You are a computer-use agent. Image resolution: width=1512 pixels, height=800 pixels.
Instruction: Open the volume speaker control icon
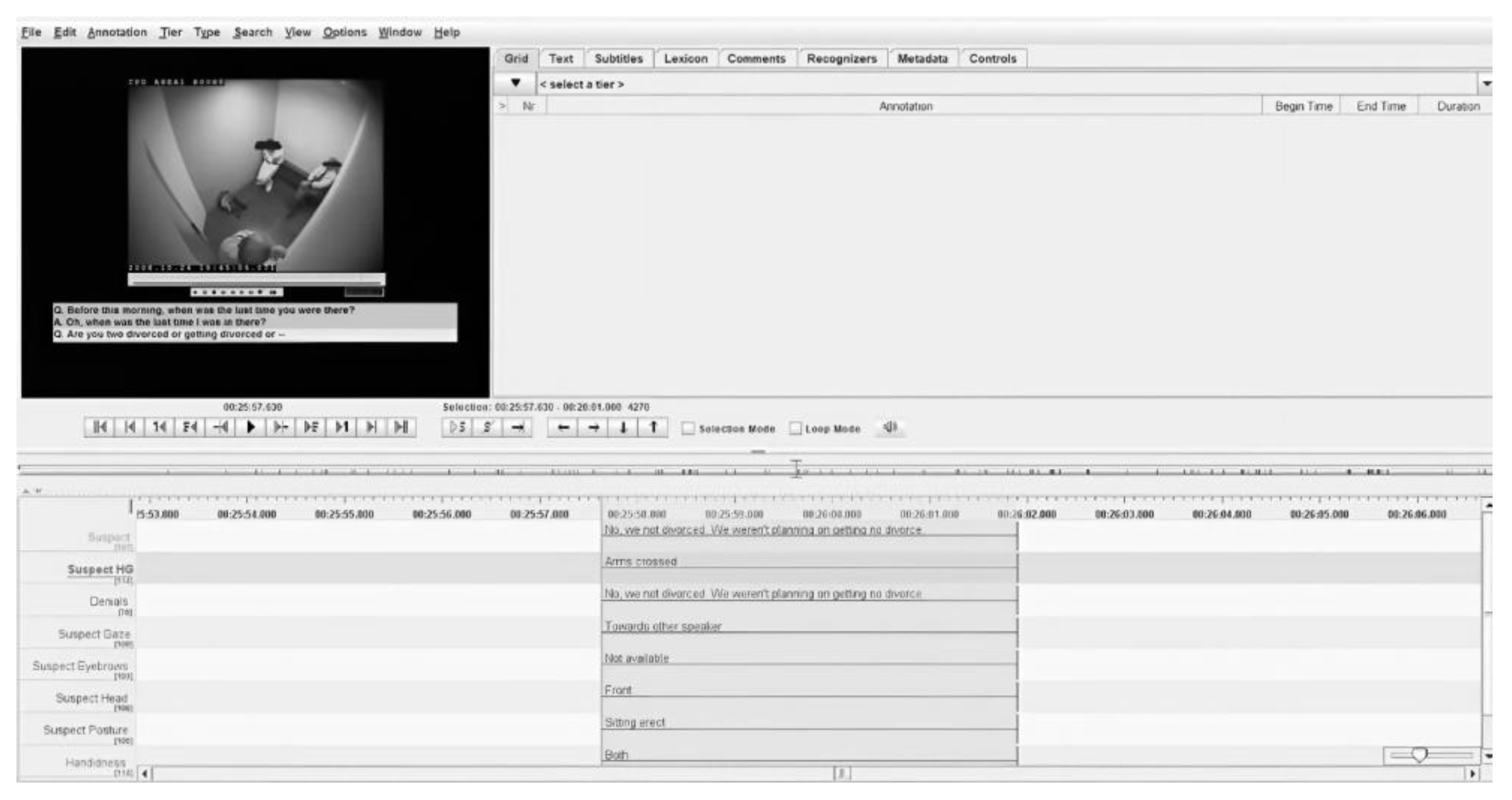pyautogui.click(x=890, y=427)
